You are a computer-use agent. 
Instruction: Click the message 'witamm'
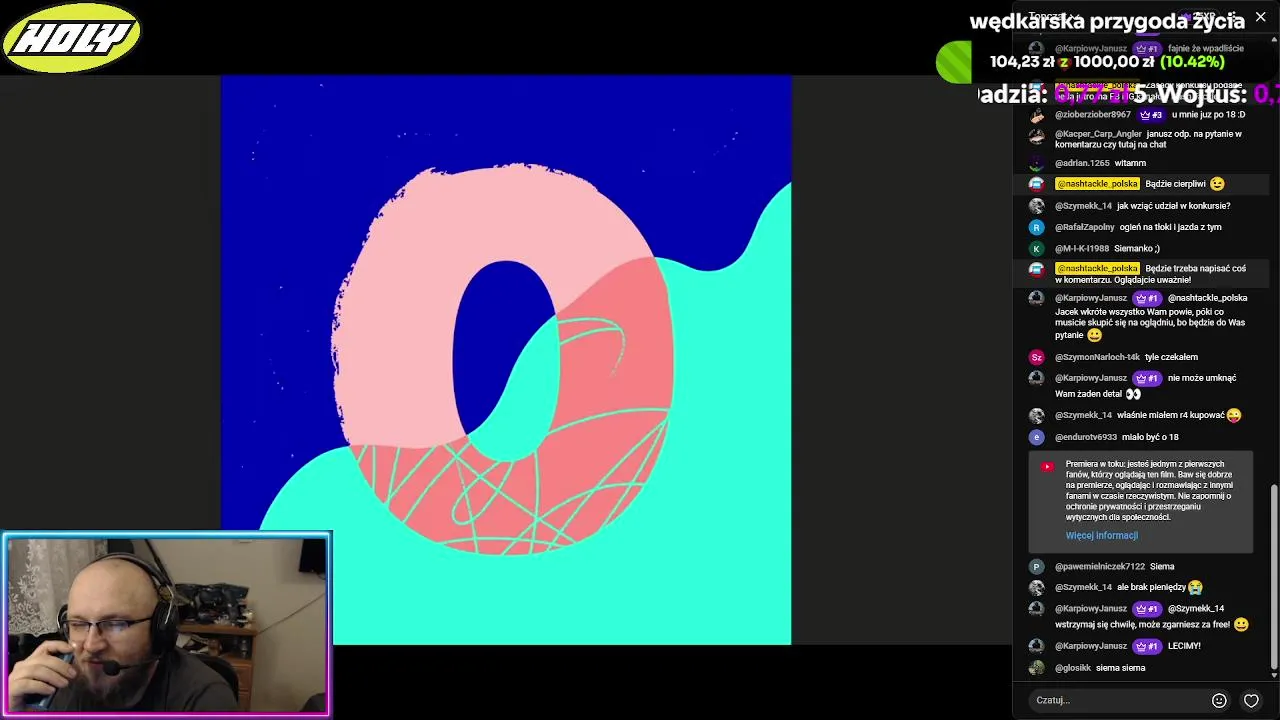(x=1130, y=163)
